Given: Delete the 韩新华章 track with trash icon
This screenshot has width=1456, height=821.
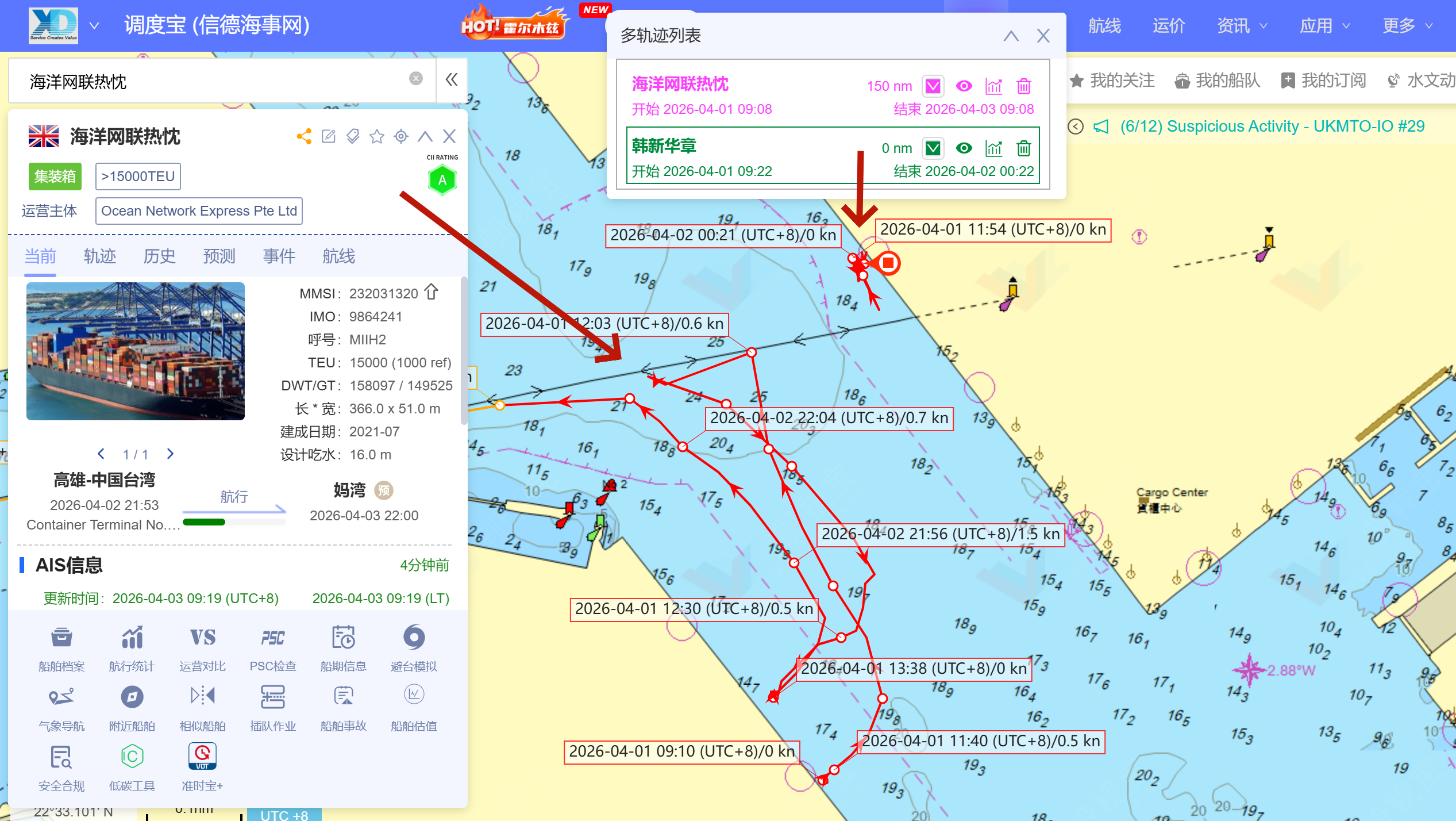Looking at the screenshot, I should [x=1023, y=148].
